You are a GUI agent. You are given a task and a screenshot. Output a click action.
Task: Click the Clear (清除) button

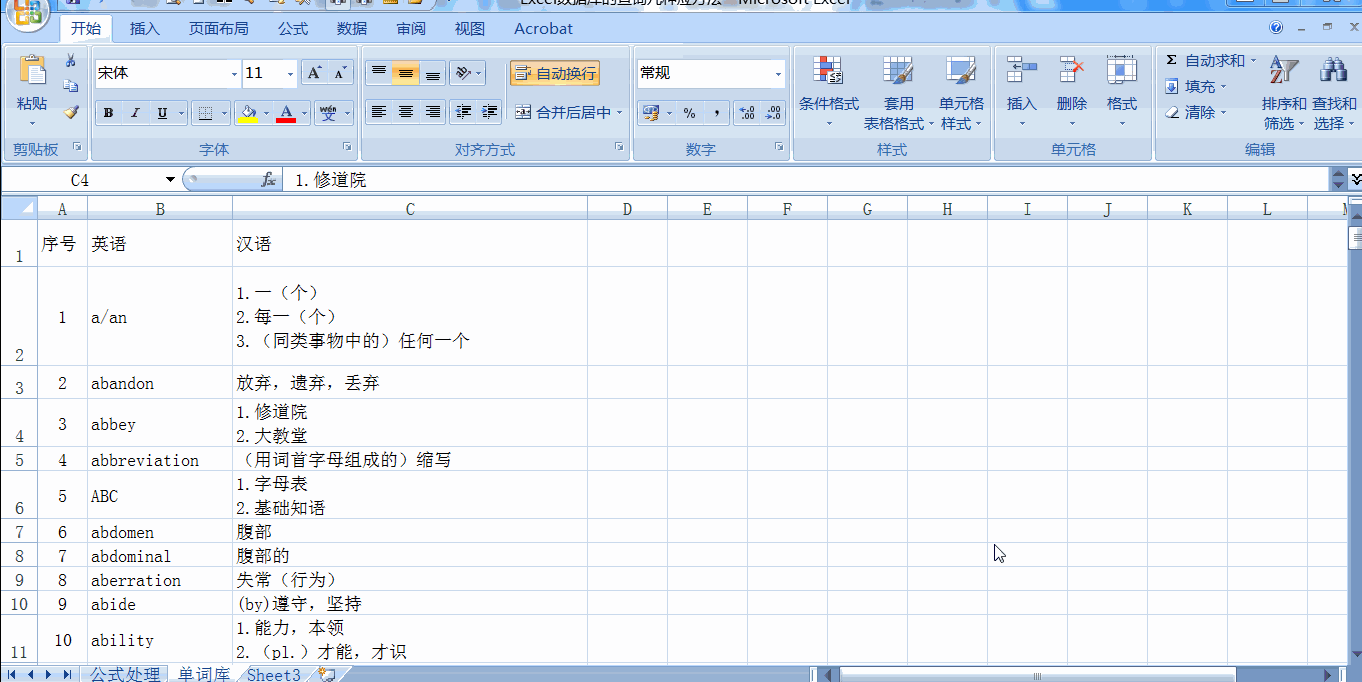[x=1195, y=112]
